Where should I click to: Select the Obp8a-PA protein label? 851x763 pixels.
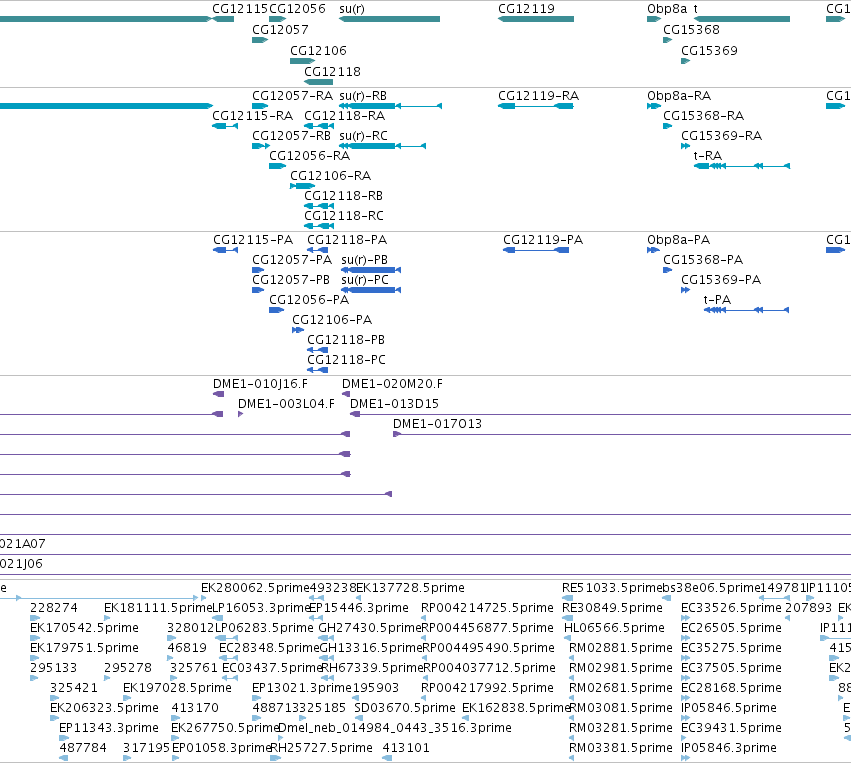(678, 240)
